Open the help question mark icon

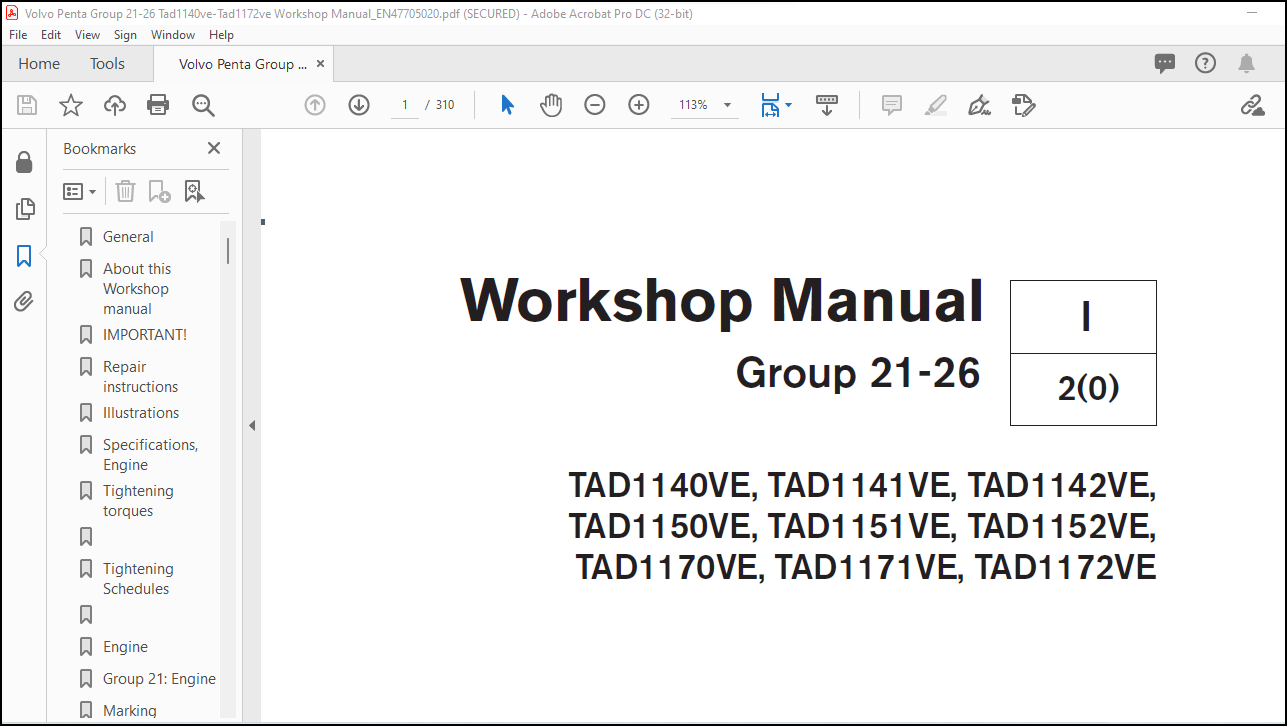click(x=1205, y=63)
